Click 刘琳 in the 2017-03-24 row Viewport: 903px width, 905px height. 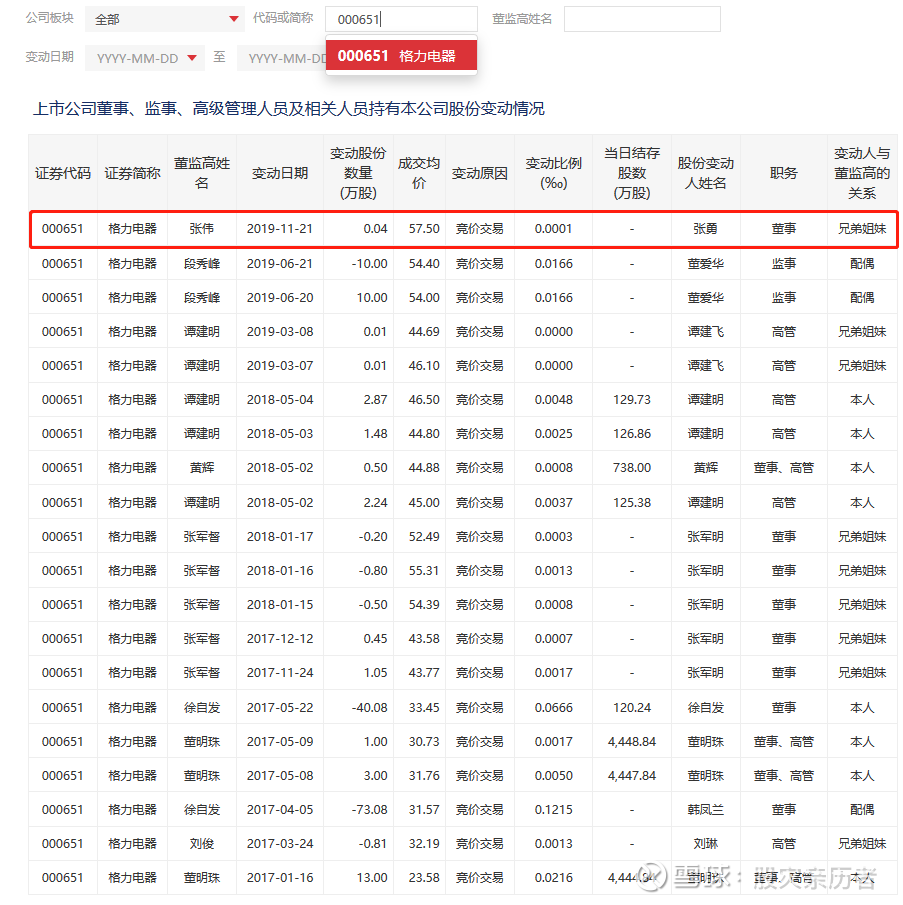coord(705,844)
